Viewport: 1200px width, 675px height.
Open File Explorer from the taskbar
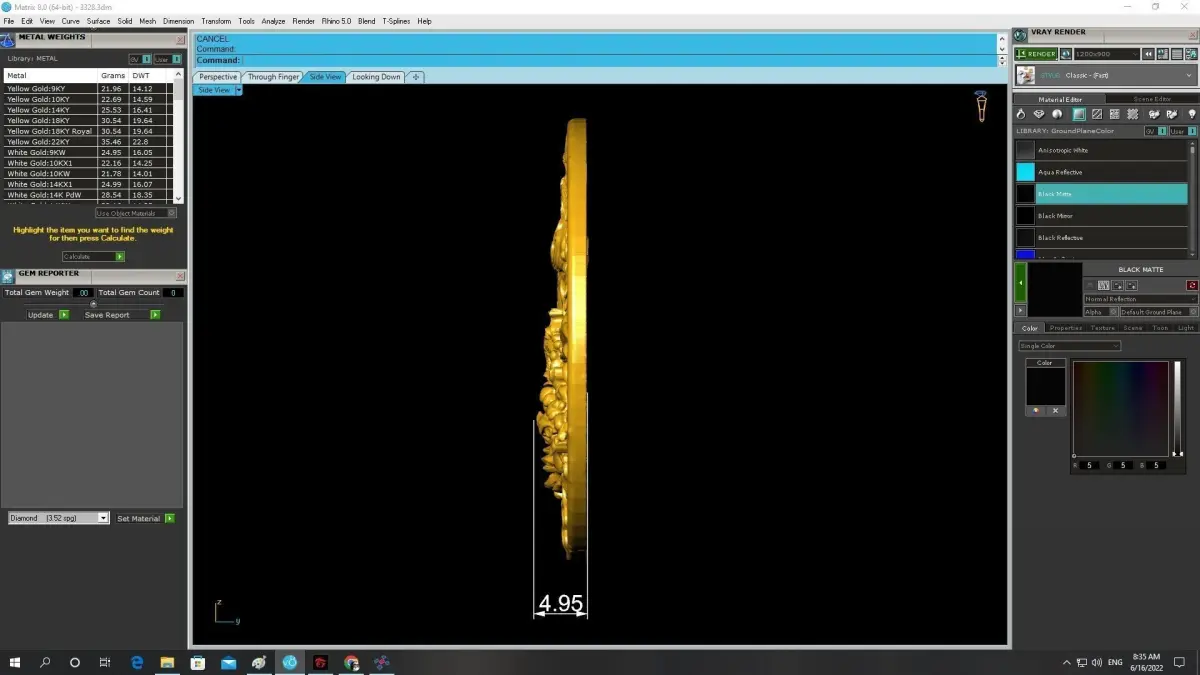click(167, 662)
